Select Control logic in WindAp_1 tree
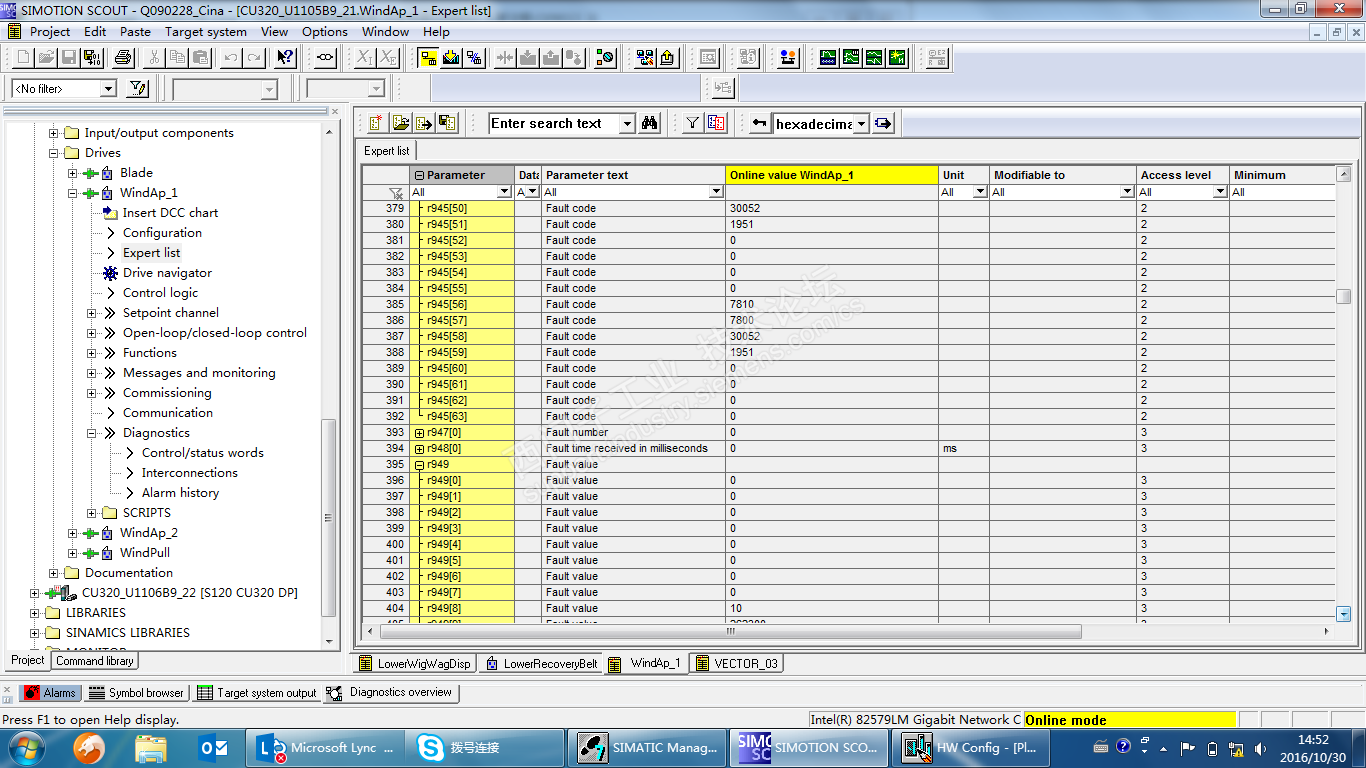The image size is (1366, 768). pos(160,293)
